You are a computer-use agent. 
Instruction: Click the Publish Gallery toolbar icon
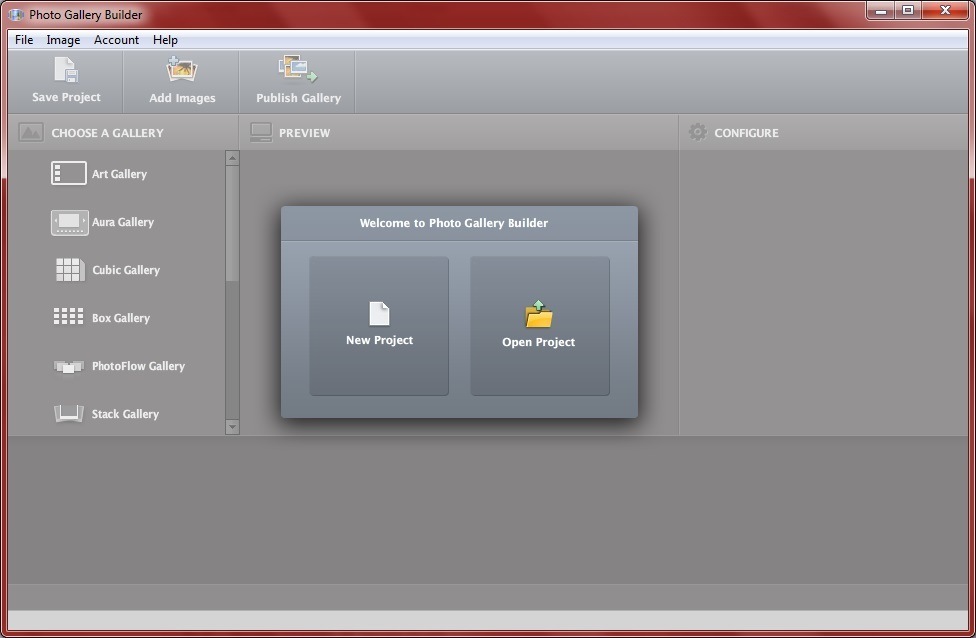pos(297,70)
